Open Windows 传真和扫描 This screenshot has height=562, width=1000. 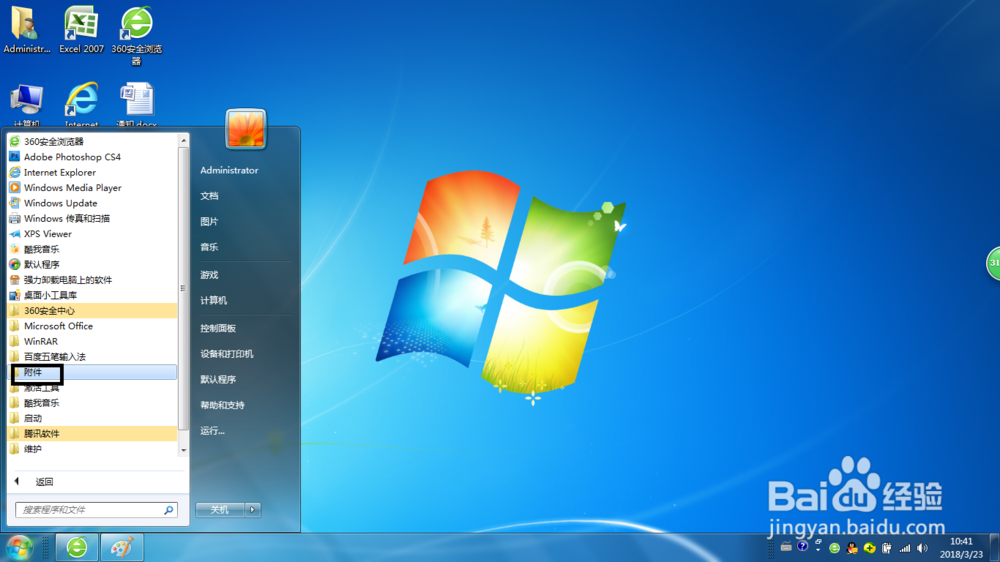click(92, 218)
